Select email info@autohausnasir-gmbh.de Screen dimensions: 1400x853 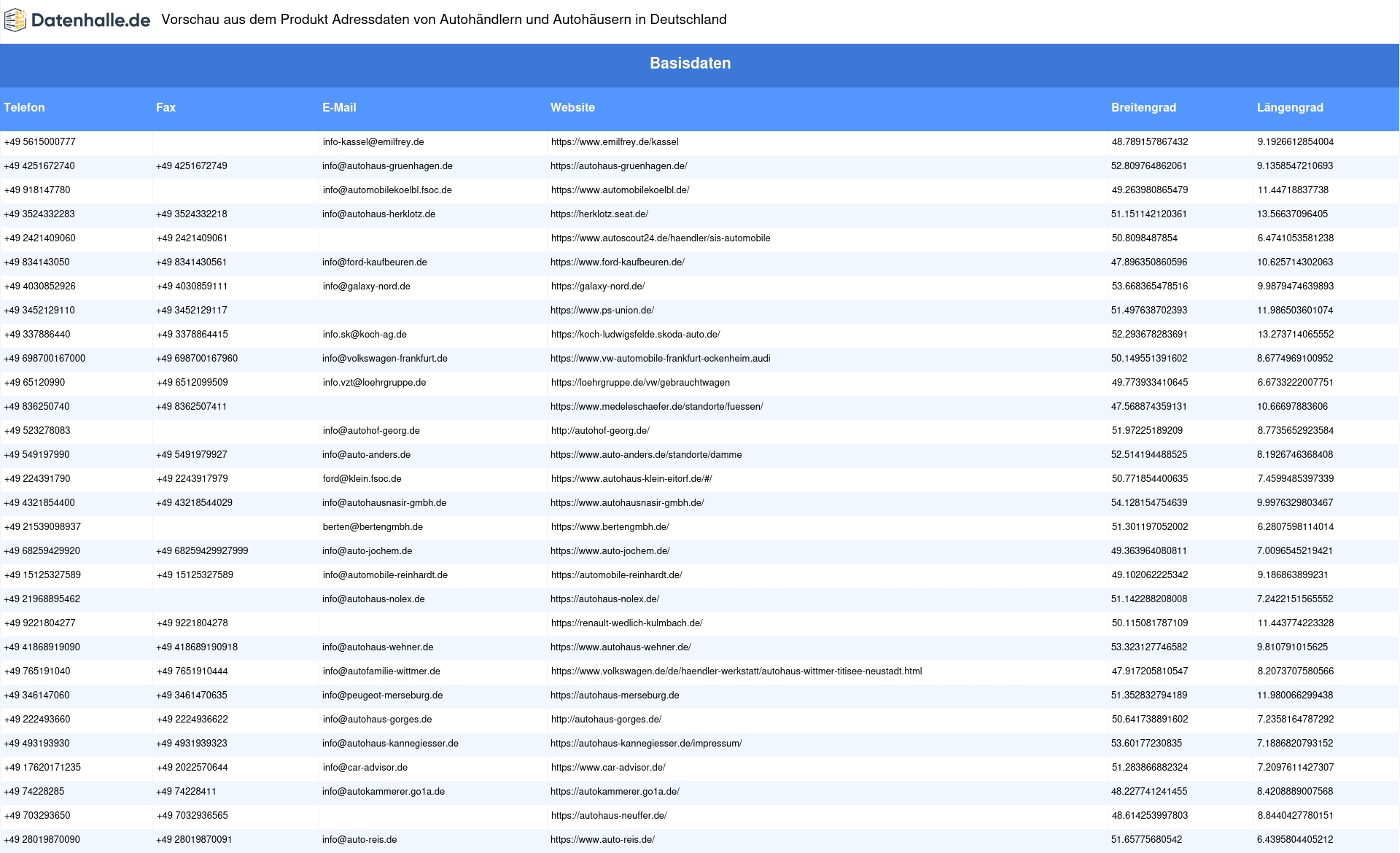(x=384, y=503)
